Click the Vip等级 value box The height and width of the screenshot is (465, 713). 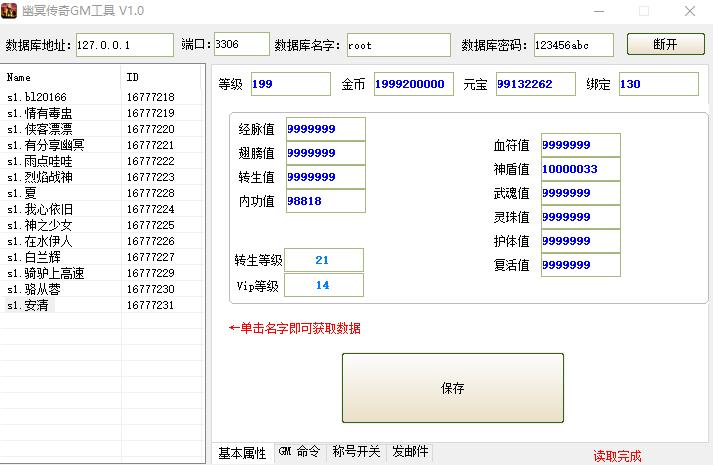pos(323,285)
